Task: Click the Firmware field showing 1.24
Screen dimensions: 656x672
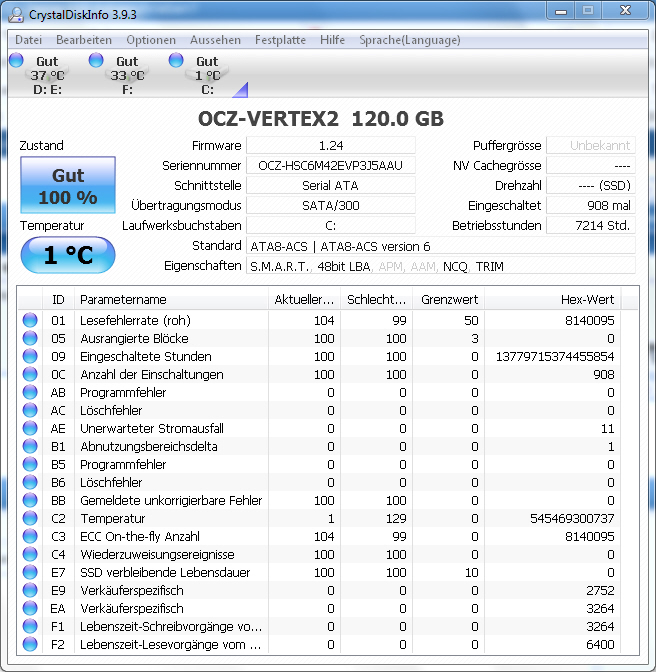Action: tap(331, 145)
